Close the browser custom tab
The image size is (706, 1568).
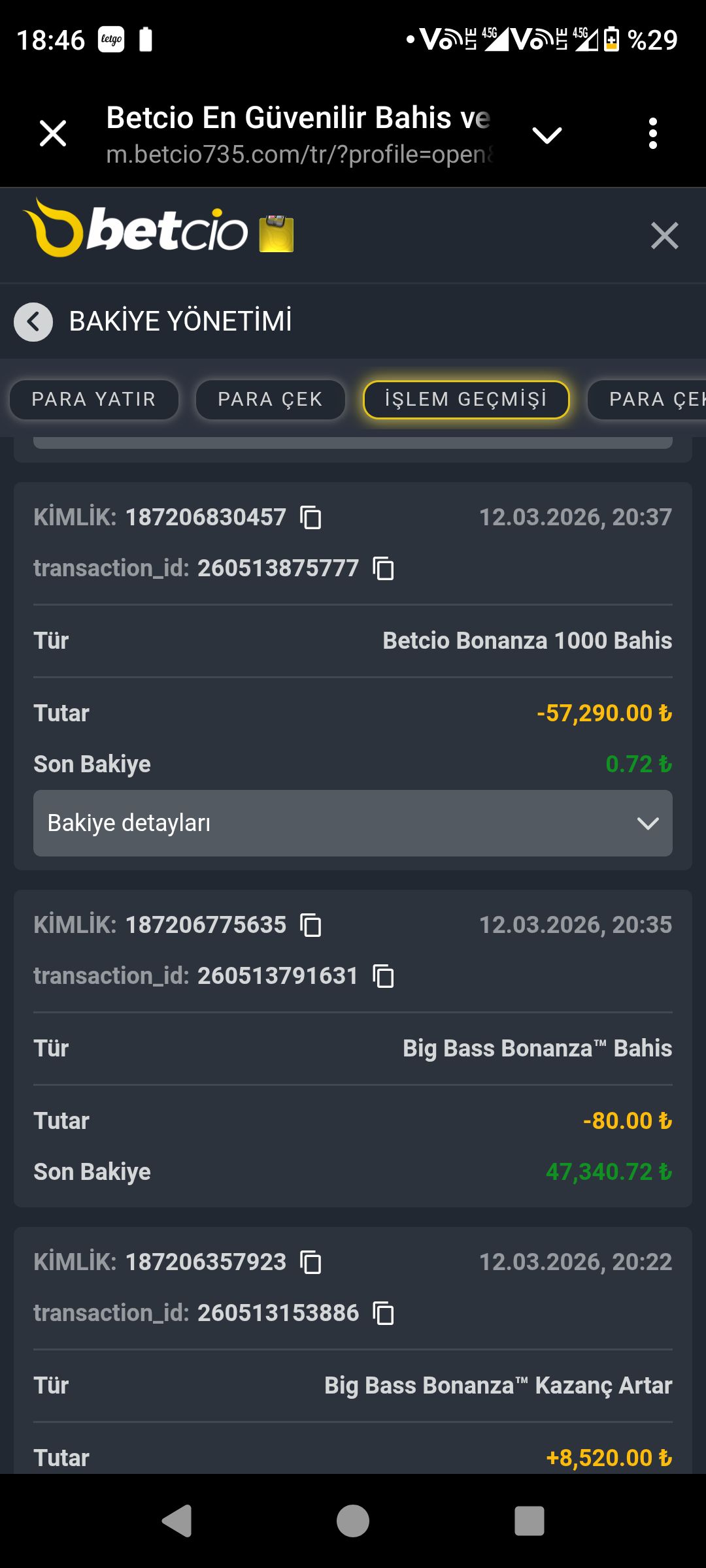53,134
